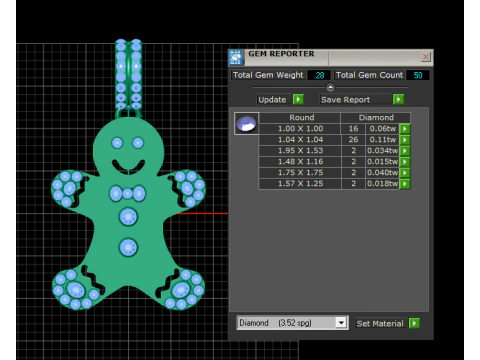Click the green arrow next to Save Report
This screenshot has width=480, height=360.
(398, 99)
